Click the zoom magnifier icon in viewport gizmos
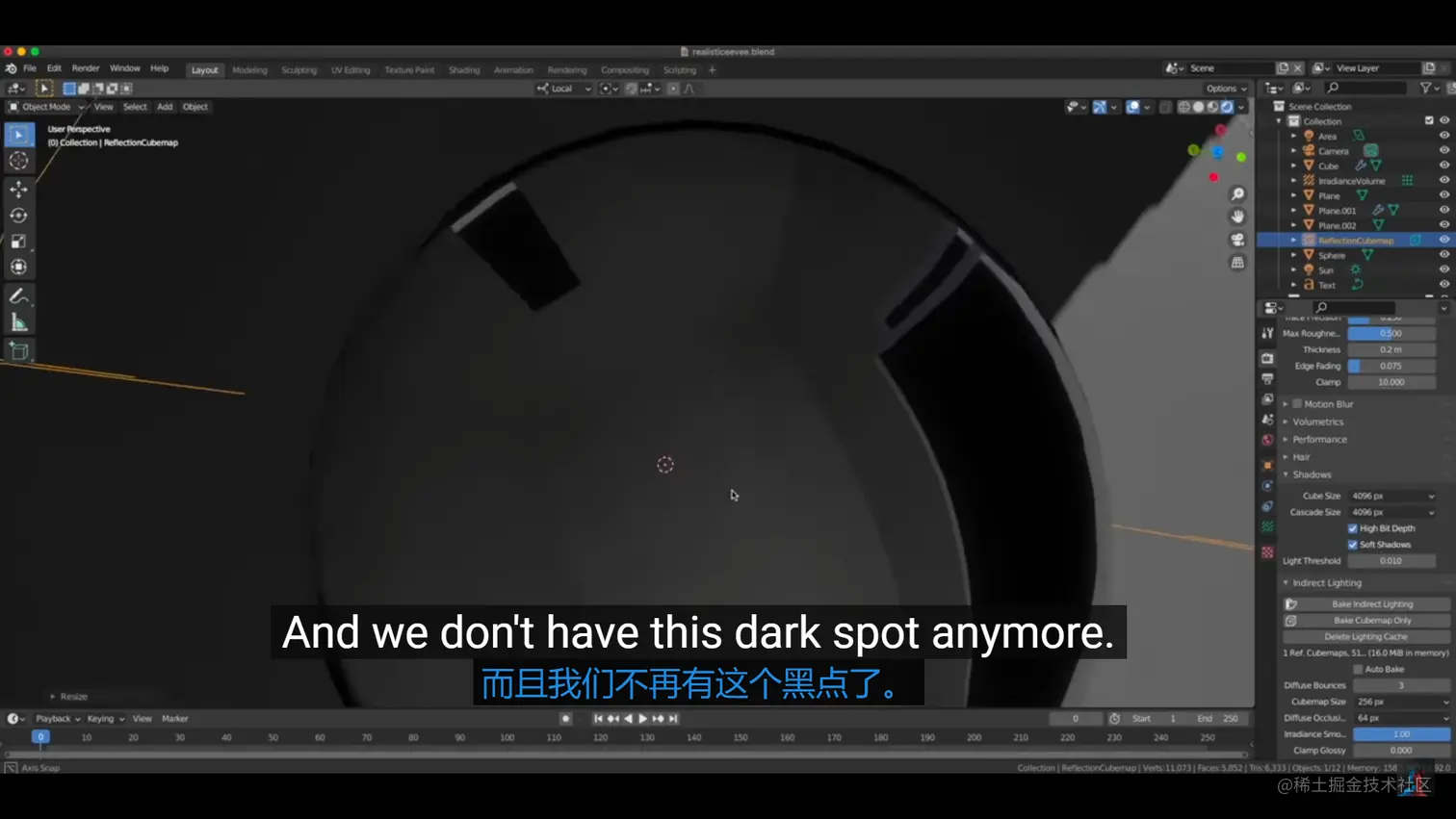This screenshot has width=1456, height=819. (x=1237, y=192)
